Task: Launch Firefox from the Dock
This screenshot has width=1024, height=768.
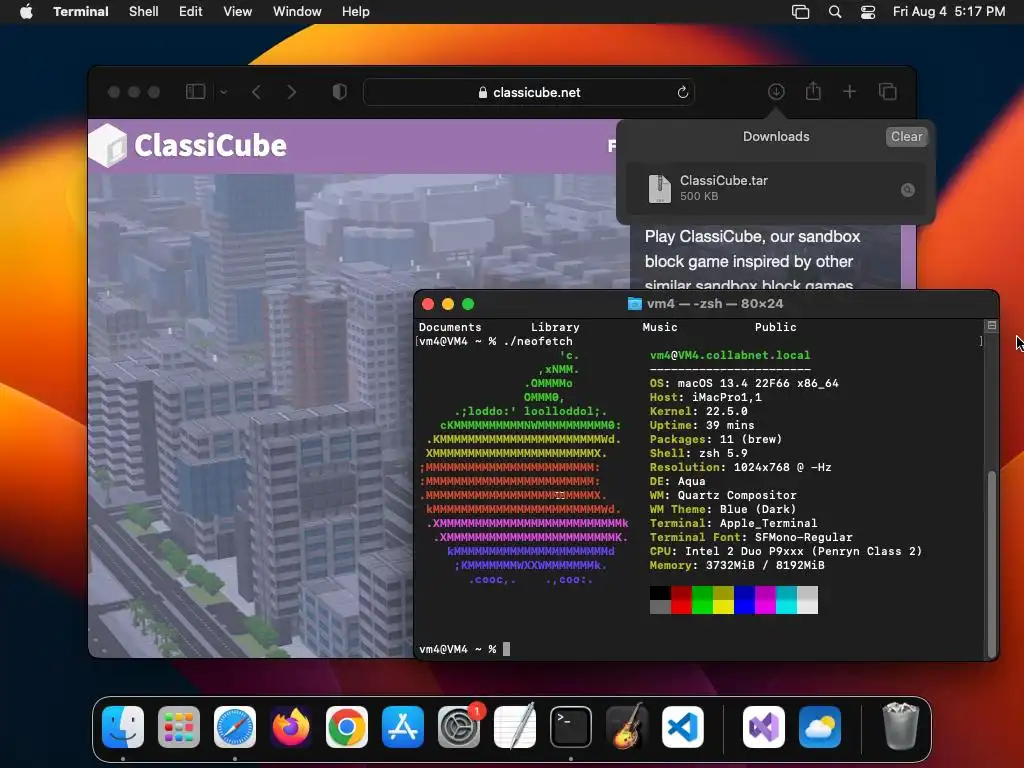Action: [x=291, y=727]
